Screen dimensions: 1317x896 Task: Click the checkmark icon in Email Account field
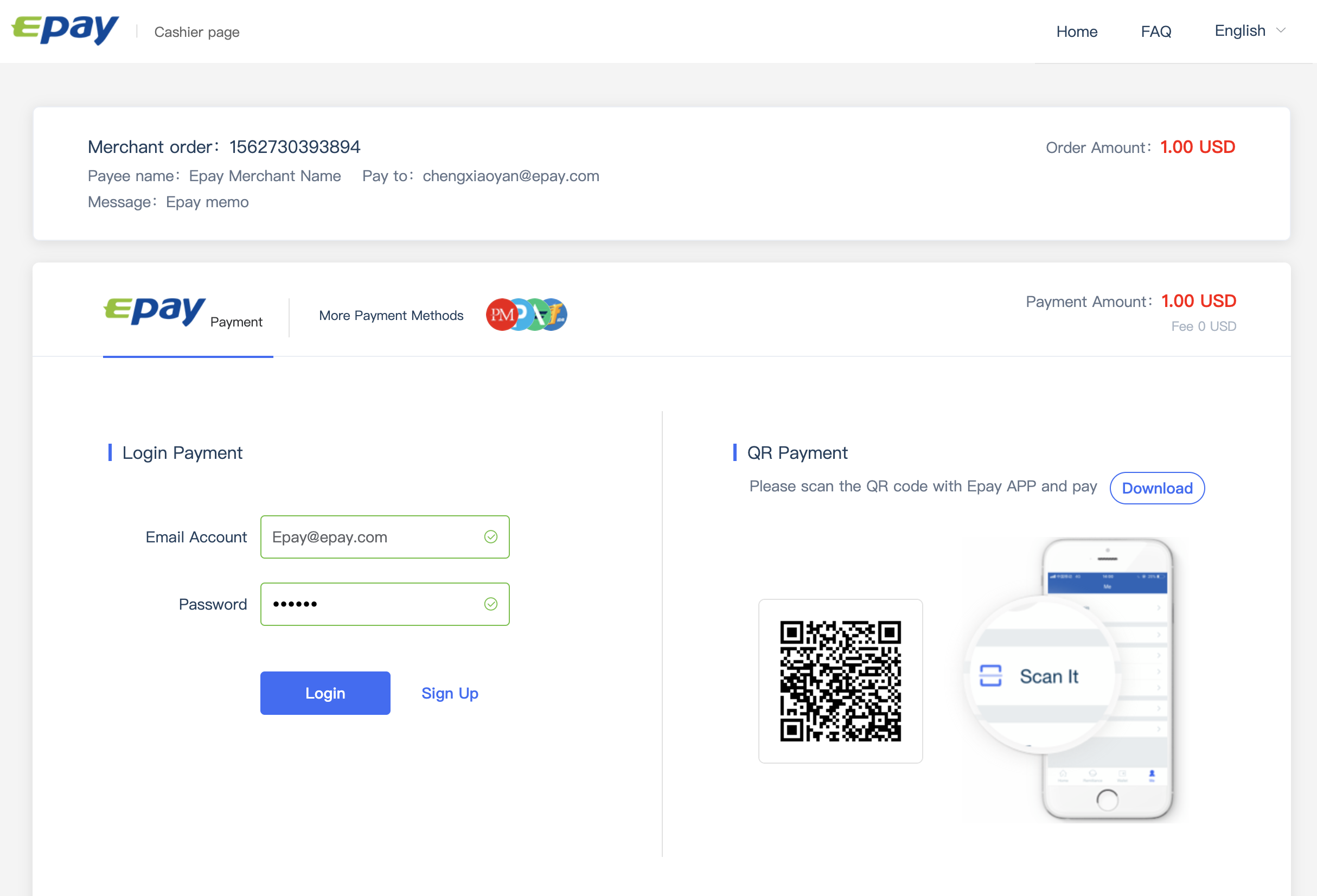pyautogui.click(x=491, y=537)
